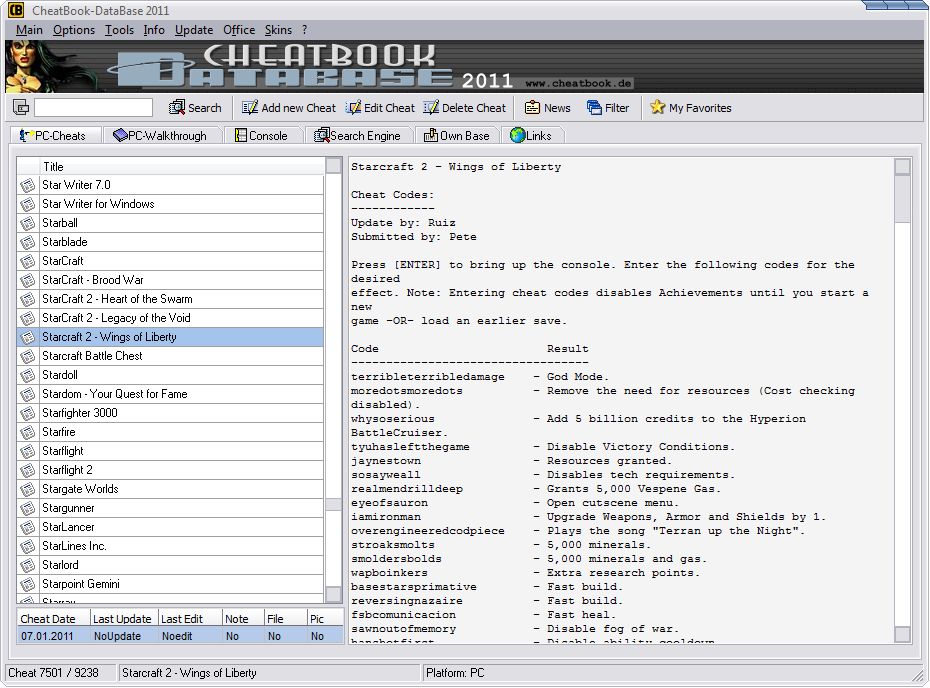Open the Filter toolbar item
930x688 pixels.
(x=608, y=108)
